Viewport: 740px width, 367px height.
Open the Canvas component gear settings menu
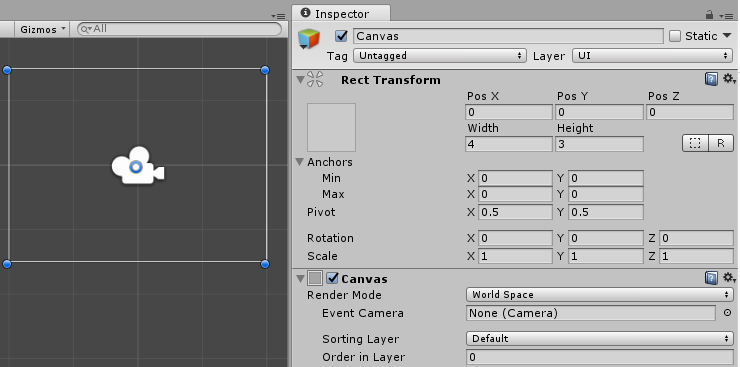click(x=729, y=278)
